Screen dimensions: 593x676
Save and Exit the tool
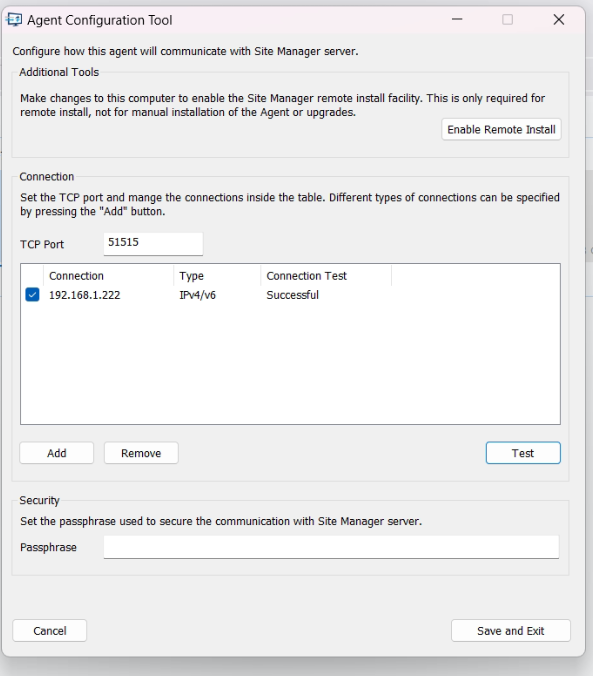511,631
